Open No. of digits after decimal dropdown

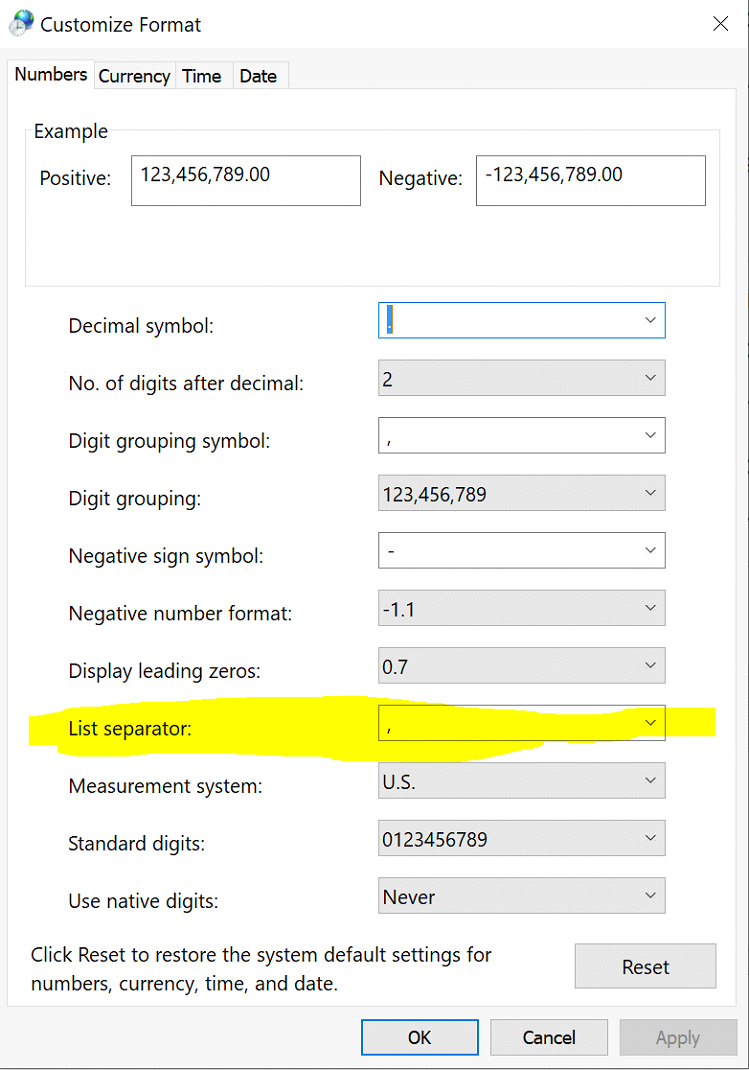pyautogui.click(x=650, y=378)
